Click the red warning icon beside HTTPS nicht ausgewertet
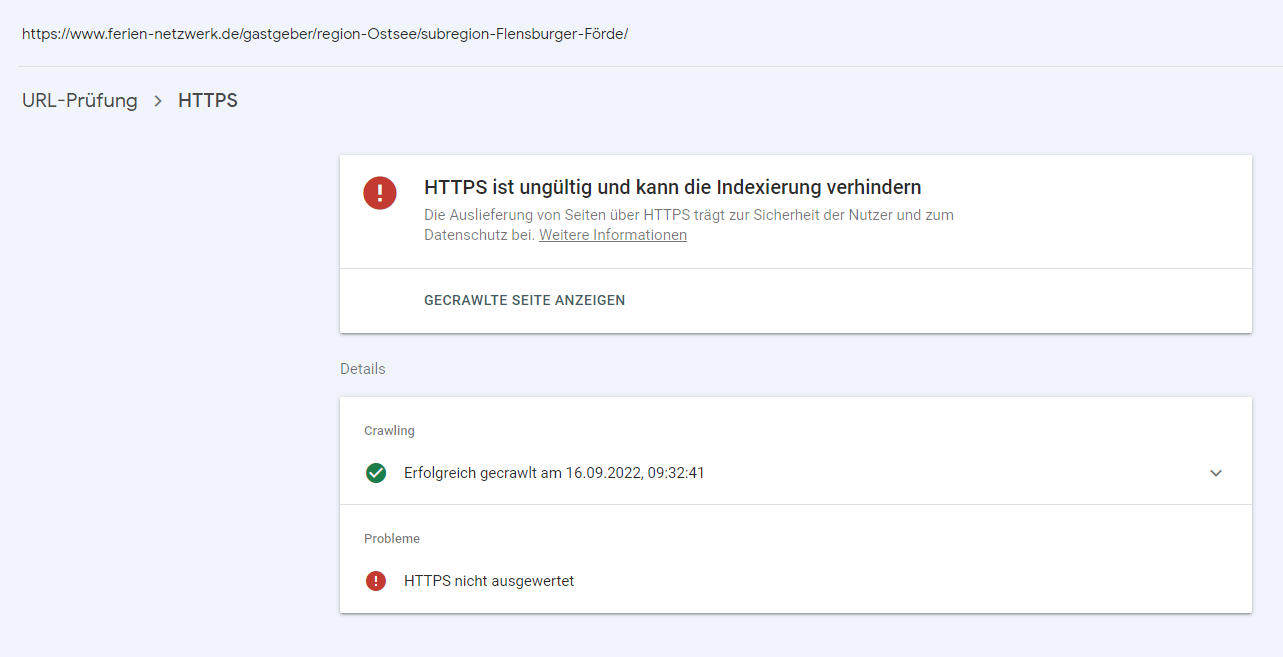This screenshot has height=657, width=1283. (x=376, y=581)
